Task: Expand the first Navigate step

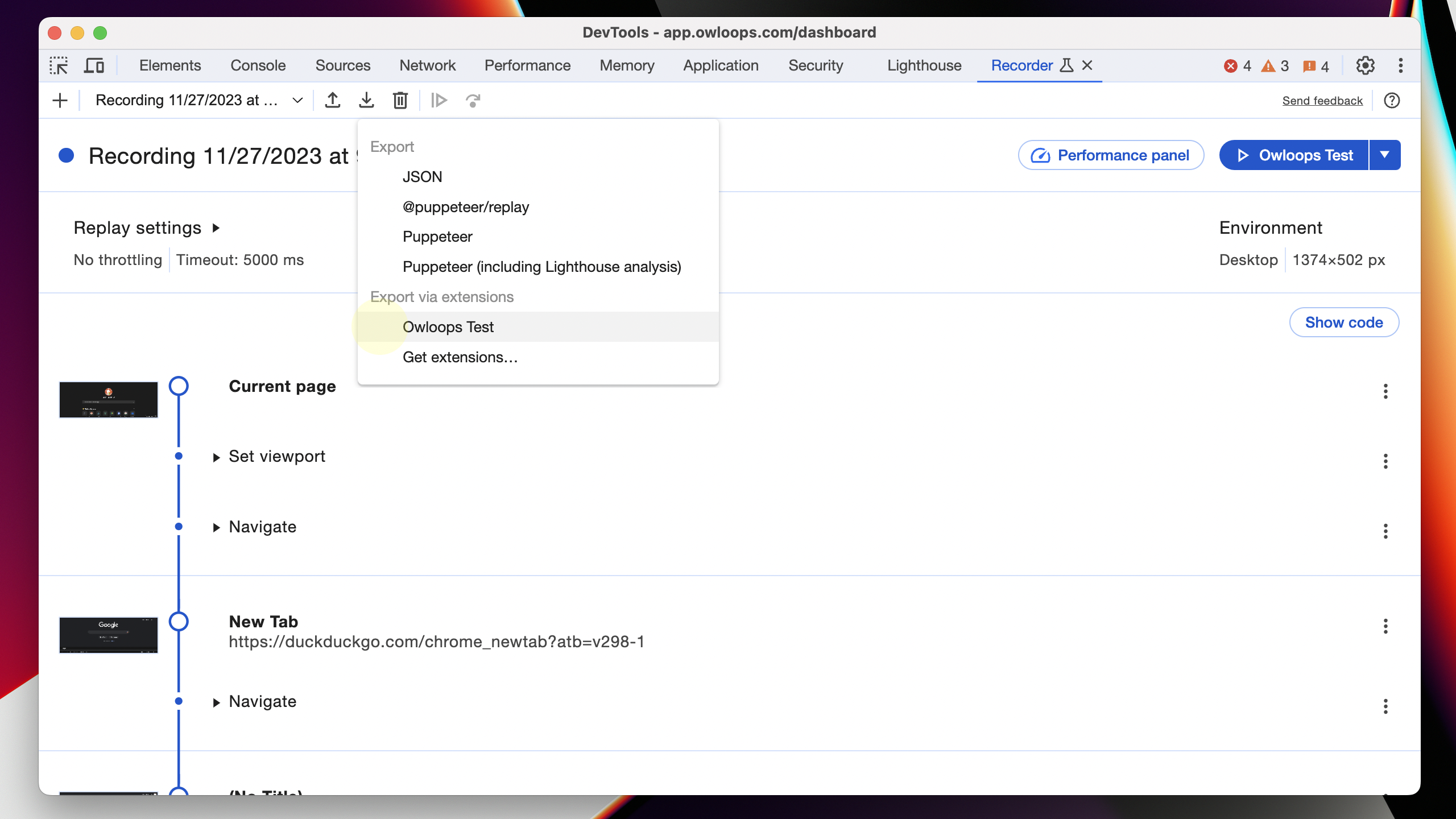Action: click(x=216, y=528)
